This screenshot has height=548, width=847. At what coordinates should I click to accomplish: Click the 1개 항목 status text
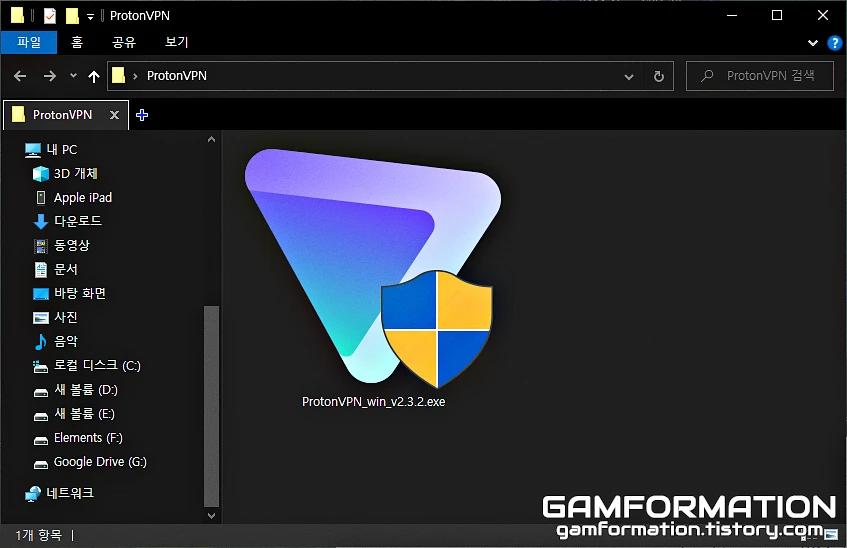(38, 536)
